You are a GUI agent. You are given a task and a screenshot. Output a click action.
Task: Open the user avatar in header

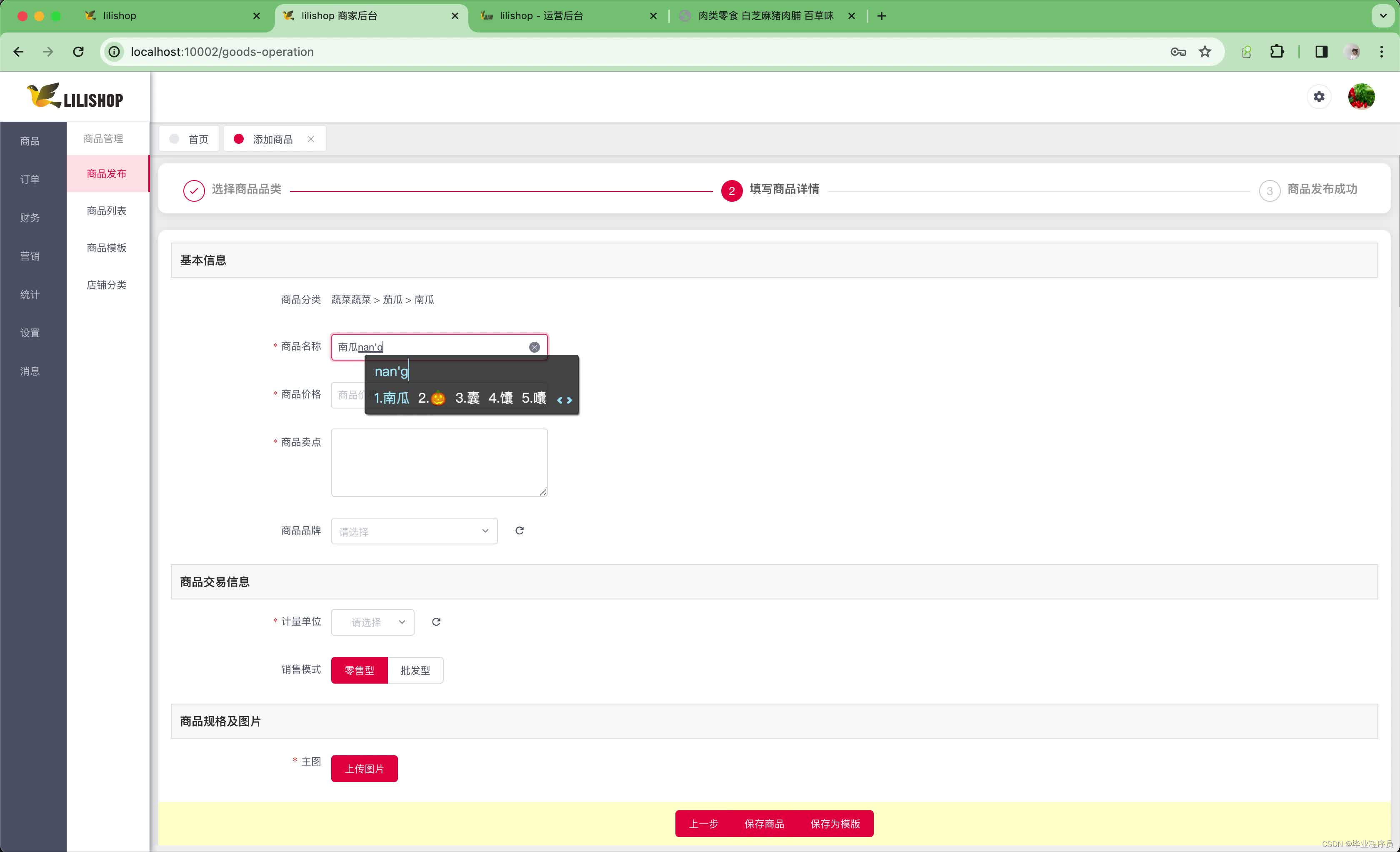tap(1361, 97)
